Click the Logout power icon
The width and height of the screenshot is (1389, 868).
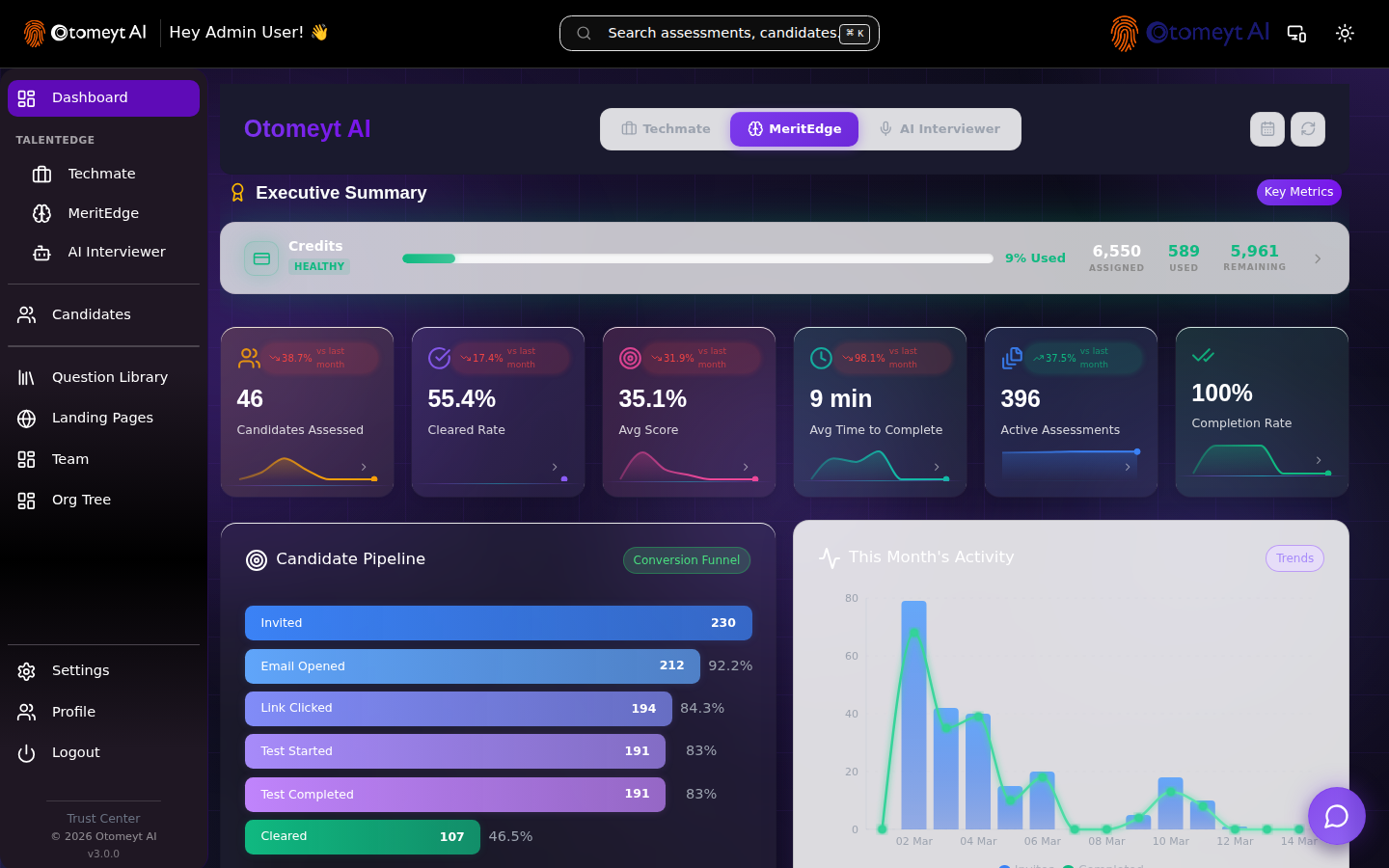click(x=26, y=753)
